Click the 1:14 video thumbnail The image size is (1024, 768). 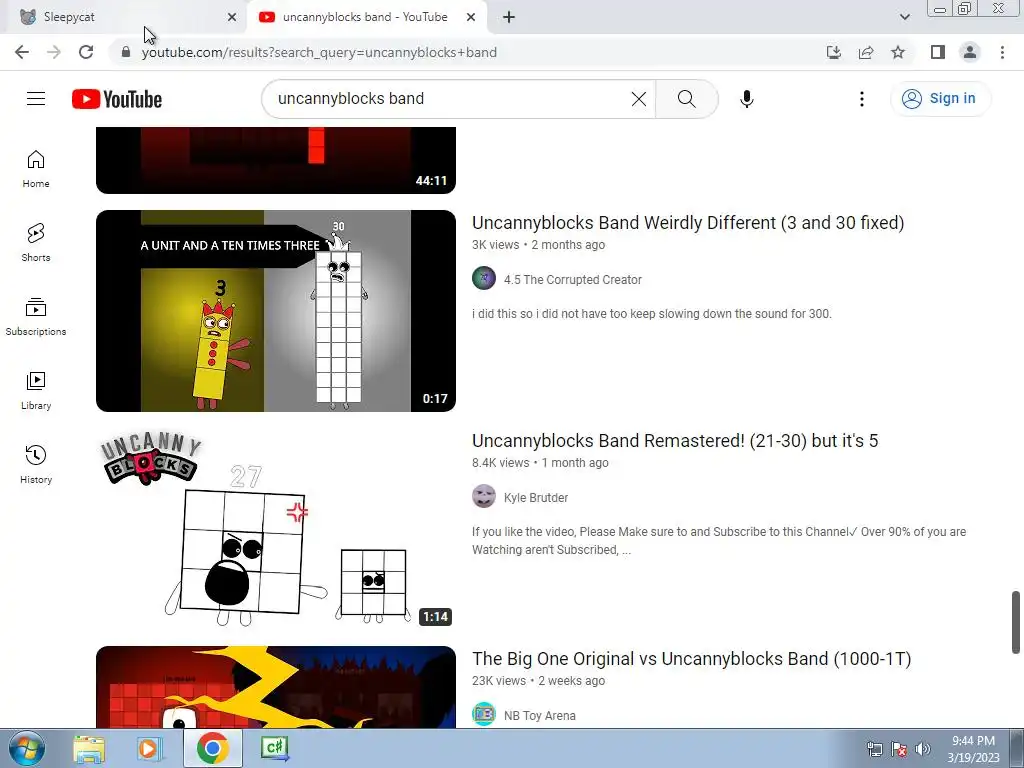click(276, 529)
